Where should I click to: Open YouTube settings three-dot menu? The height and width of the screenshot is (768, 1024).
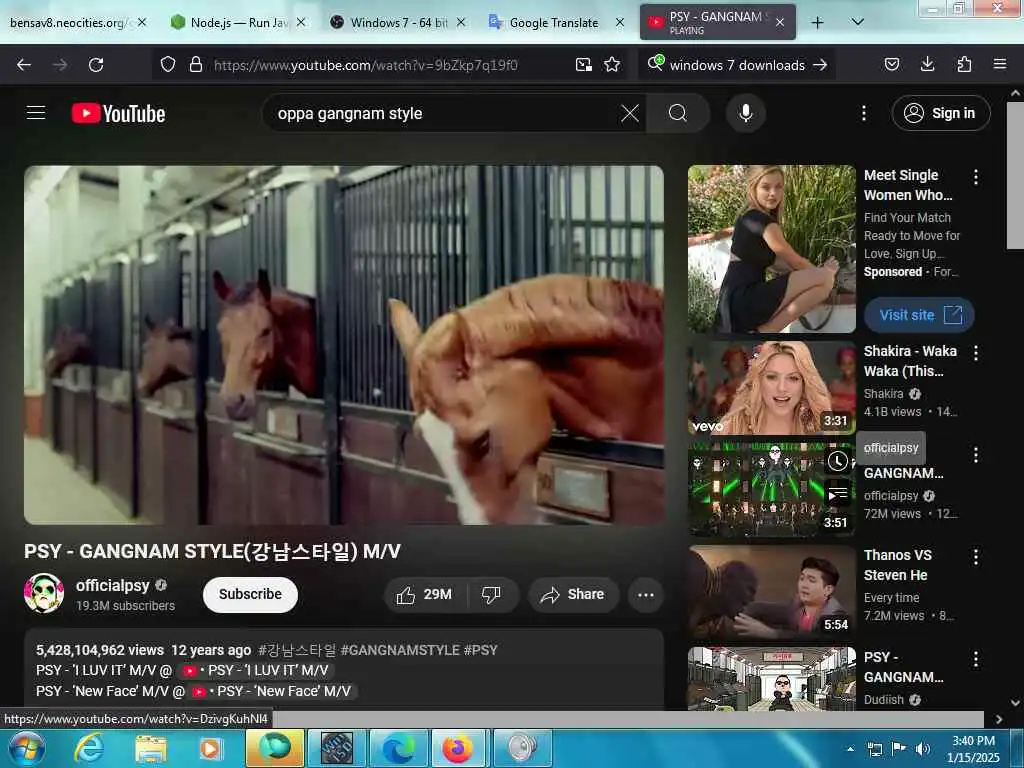pos(863,113)
